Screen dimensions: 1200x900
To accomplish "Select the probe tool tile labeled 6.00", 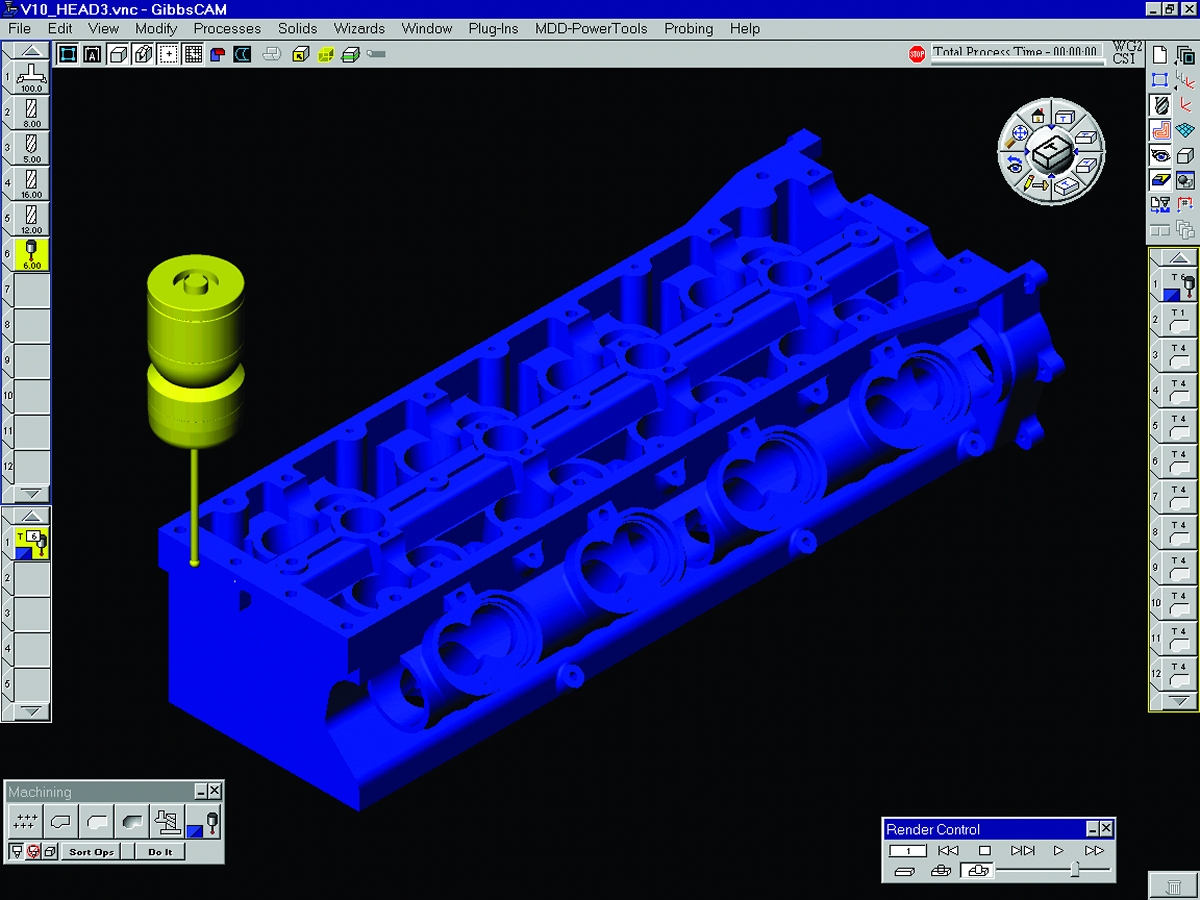I will 32,254.
